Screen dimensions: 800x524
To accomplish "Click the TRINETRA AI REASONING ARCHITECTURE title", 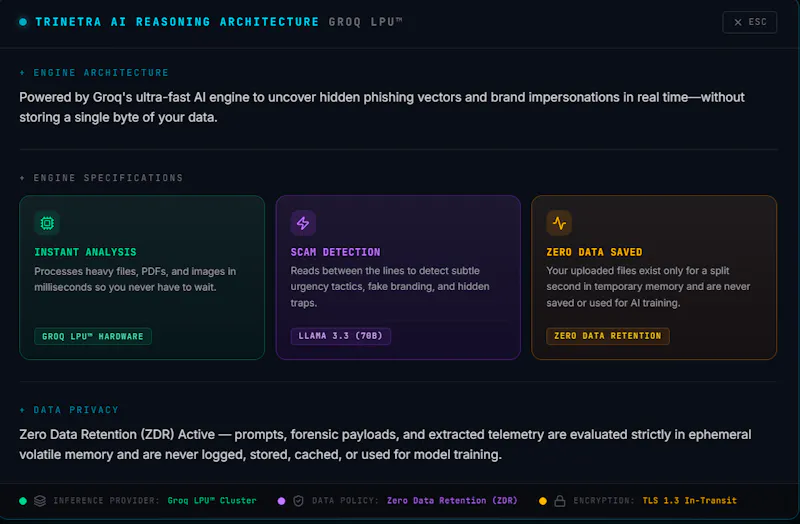I will [177, 22].
